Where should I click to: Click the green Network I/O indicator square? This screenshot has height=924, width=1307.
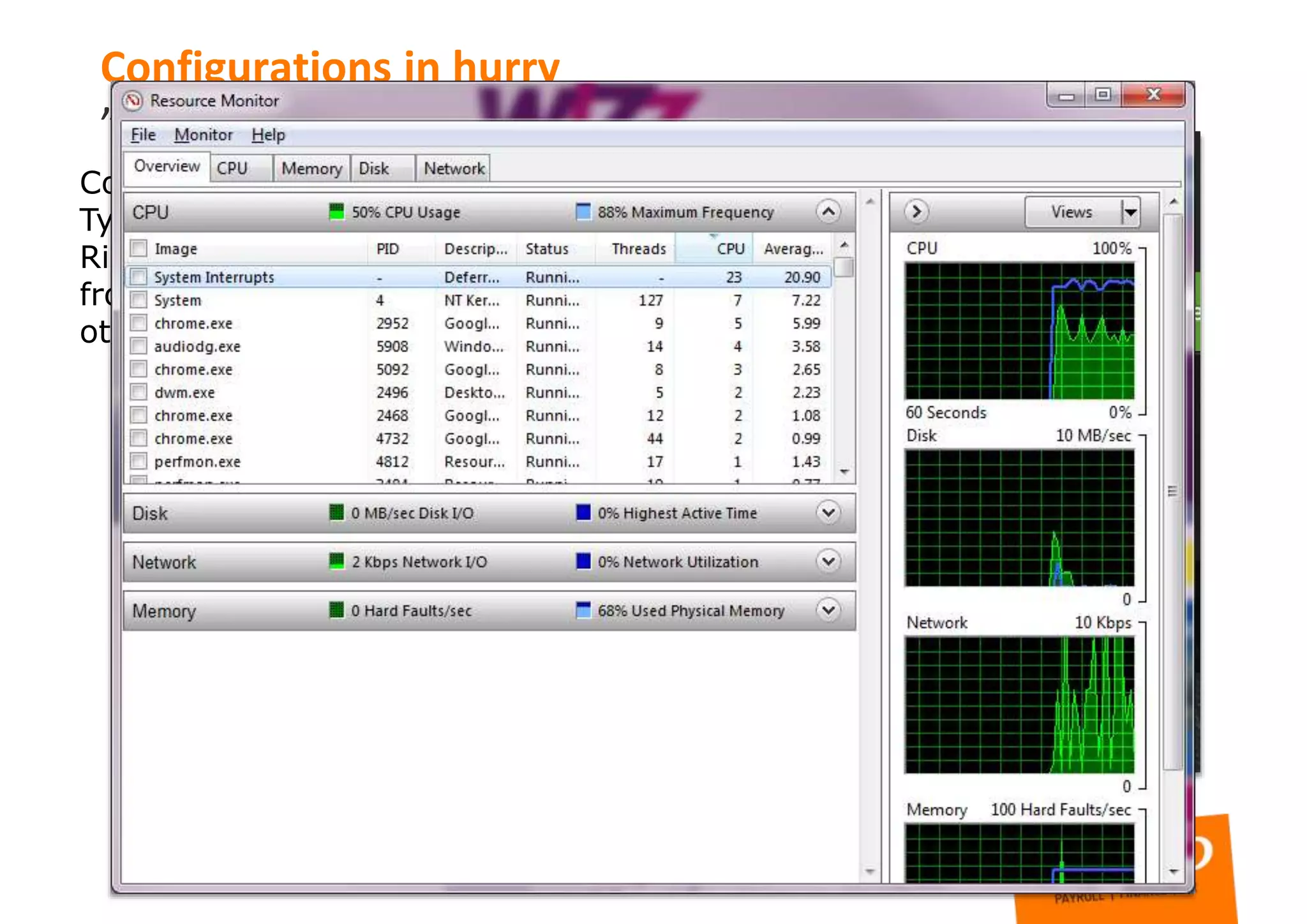point(336,562)
